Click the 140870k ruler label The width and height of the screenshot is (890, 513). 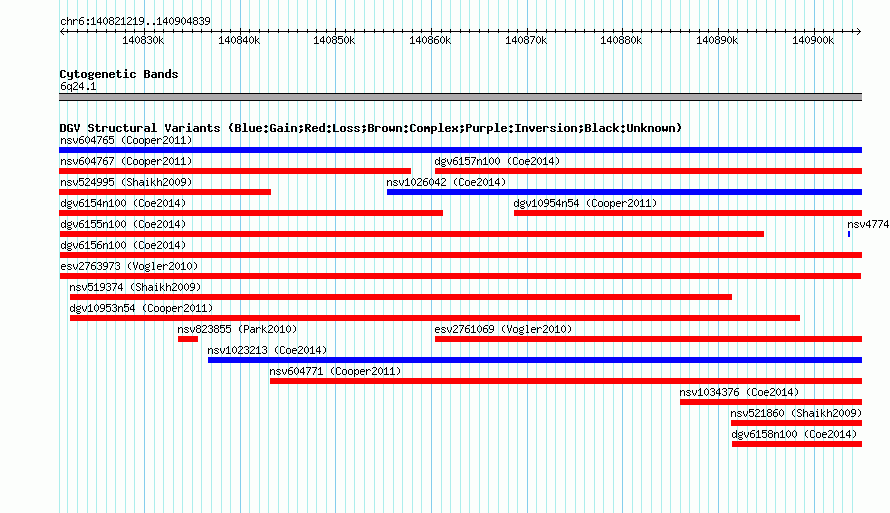click(x=526, y=40)
